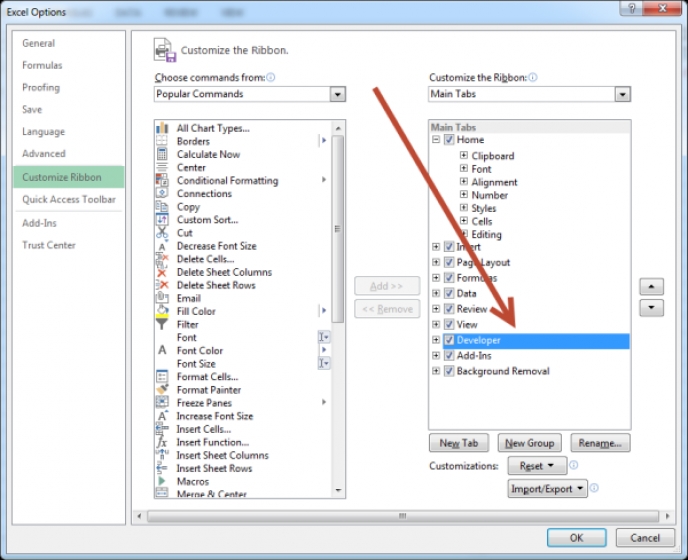Select the Format Cells command icon
The image size is (688, 560).
162,377
